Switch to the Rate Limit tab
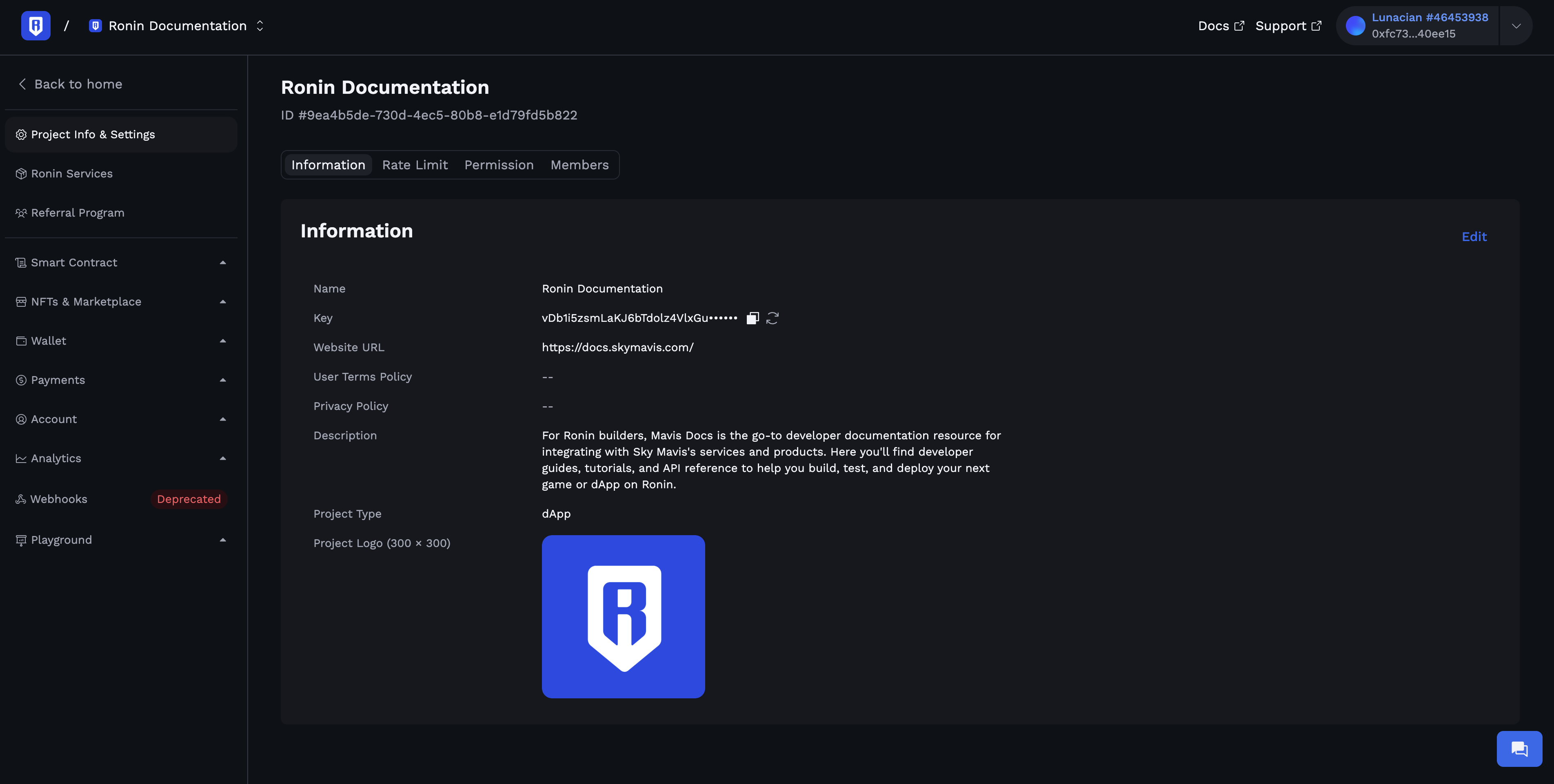Screen dimensions: 1554x784 [415, 165]
